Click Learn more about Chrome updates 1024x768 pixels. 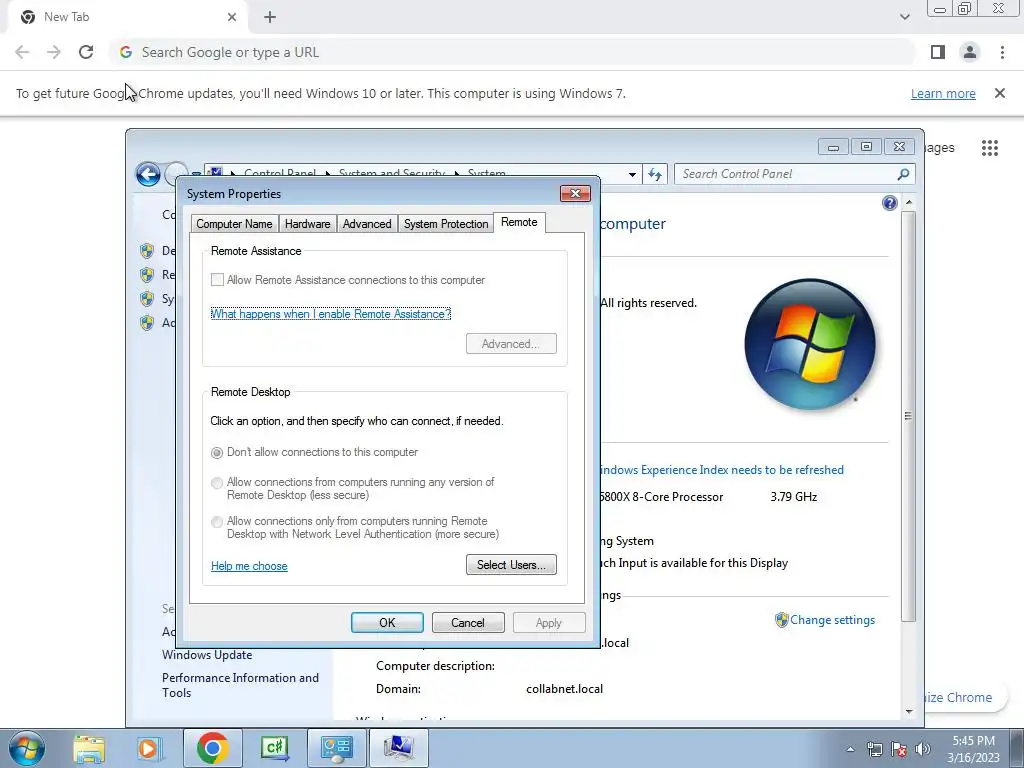pos(943,94)
